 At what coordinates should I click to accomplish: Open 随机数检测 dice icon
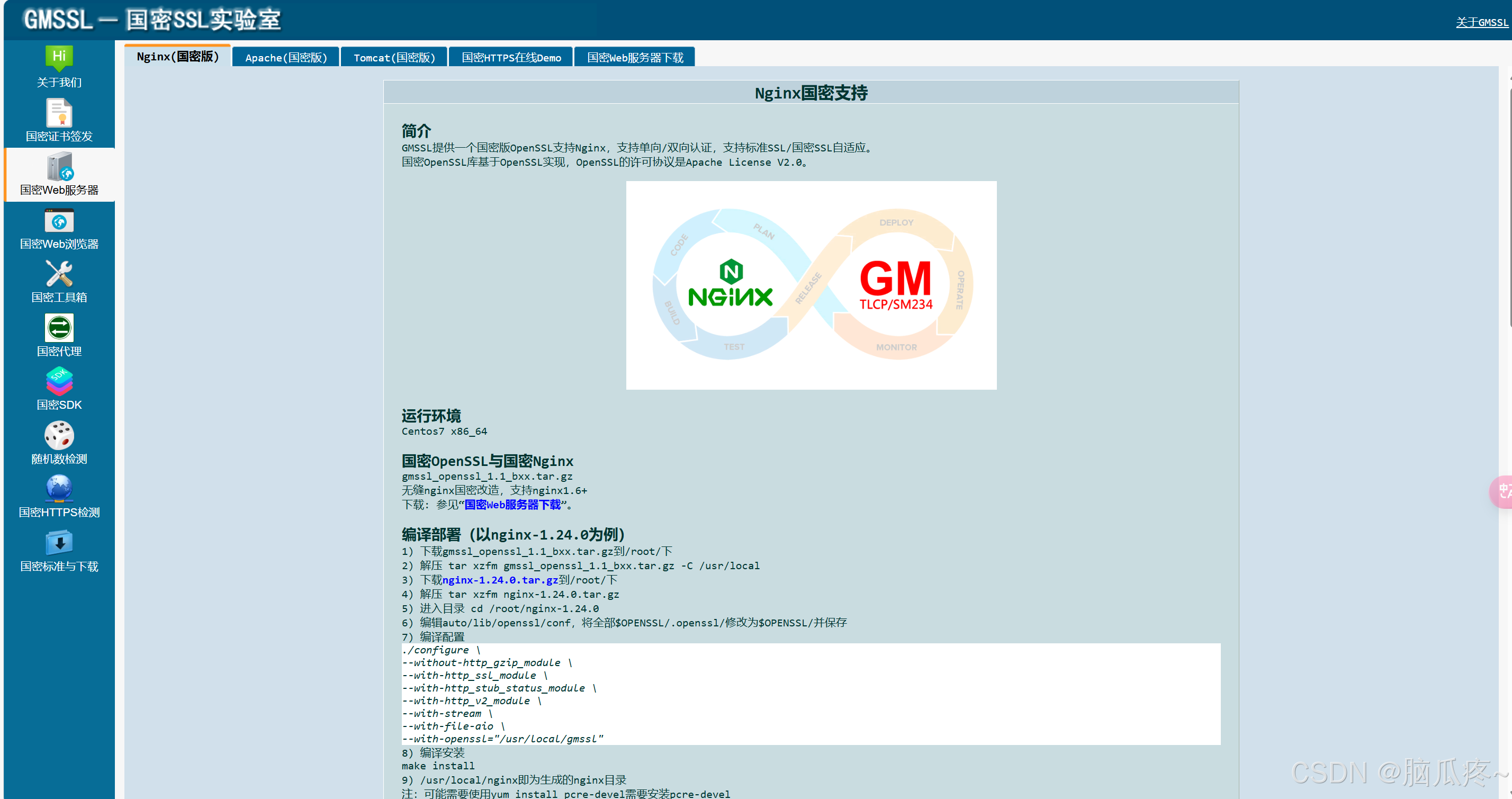tap(59, 436)
